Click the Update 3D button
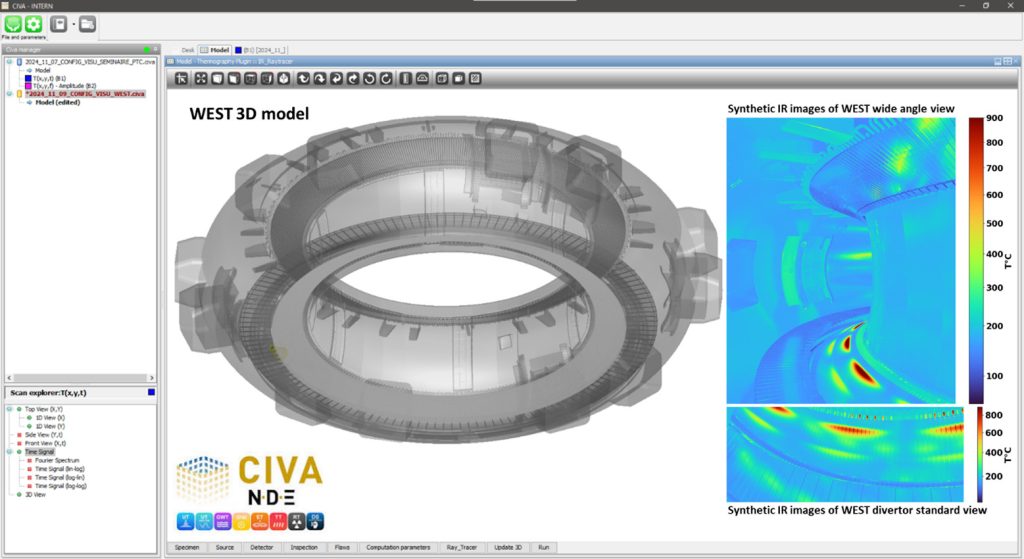Screen dimensions: 1024x559 tap(507, 547)
